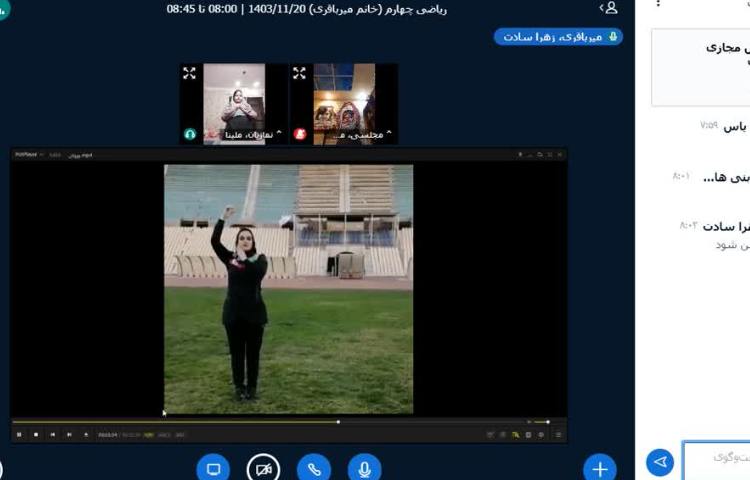Send the chat message with arrow button
This screenshot has height=480, width=750.
coord(660,462)
